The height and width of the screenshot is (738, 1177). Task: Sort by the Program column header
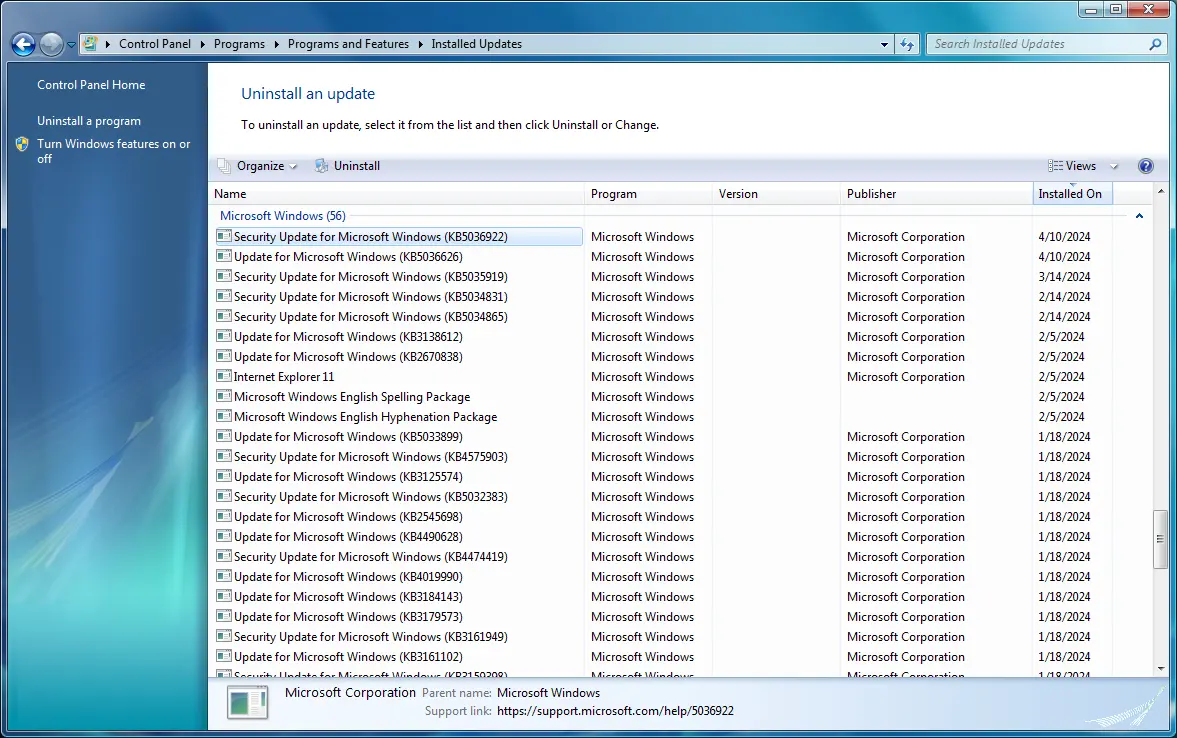(648, 194)
